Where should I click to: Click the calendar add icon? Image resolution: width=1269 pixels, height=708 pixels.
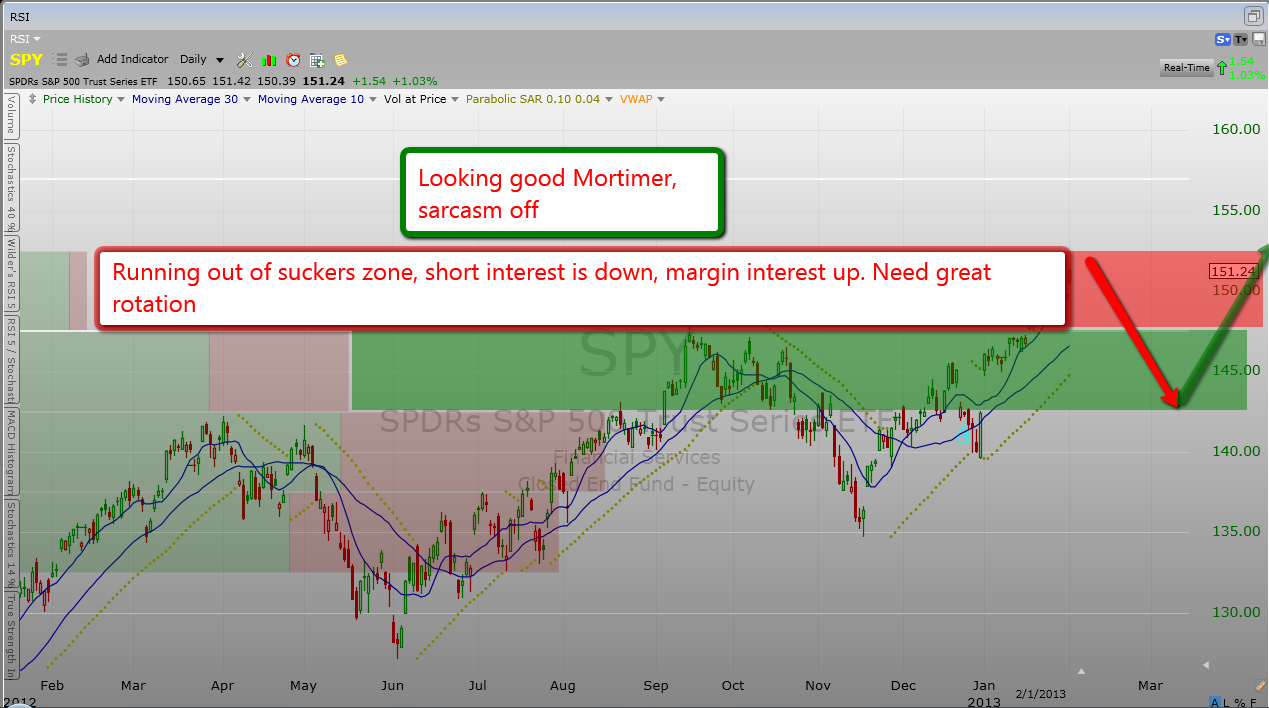[x=317, y=60]
